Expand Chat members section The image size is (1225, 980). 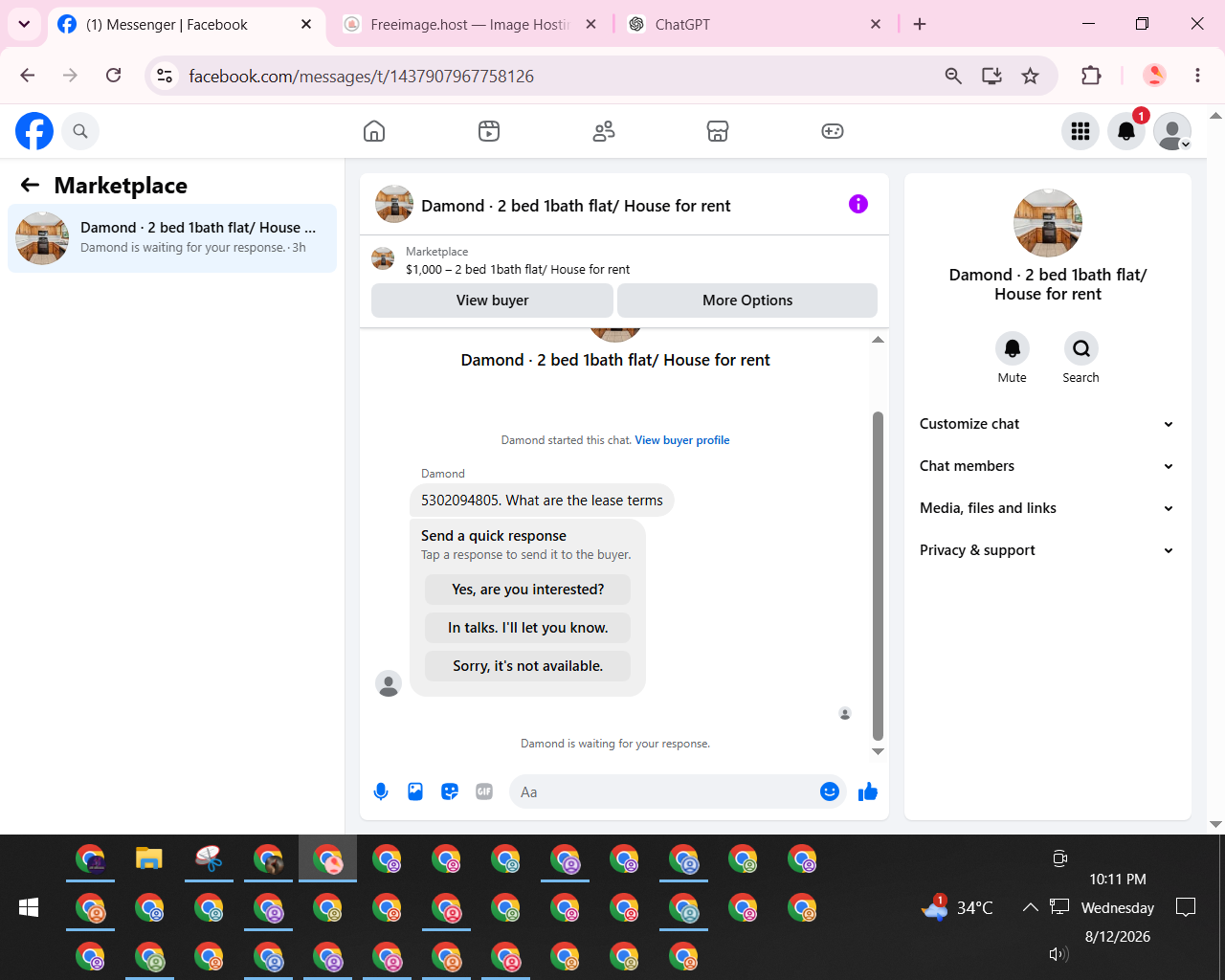1047,466
